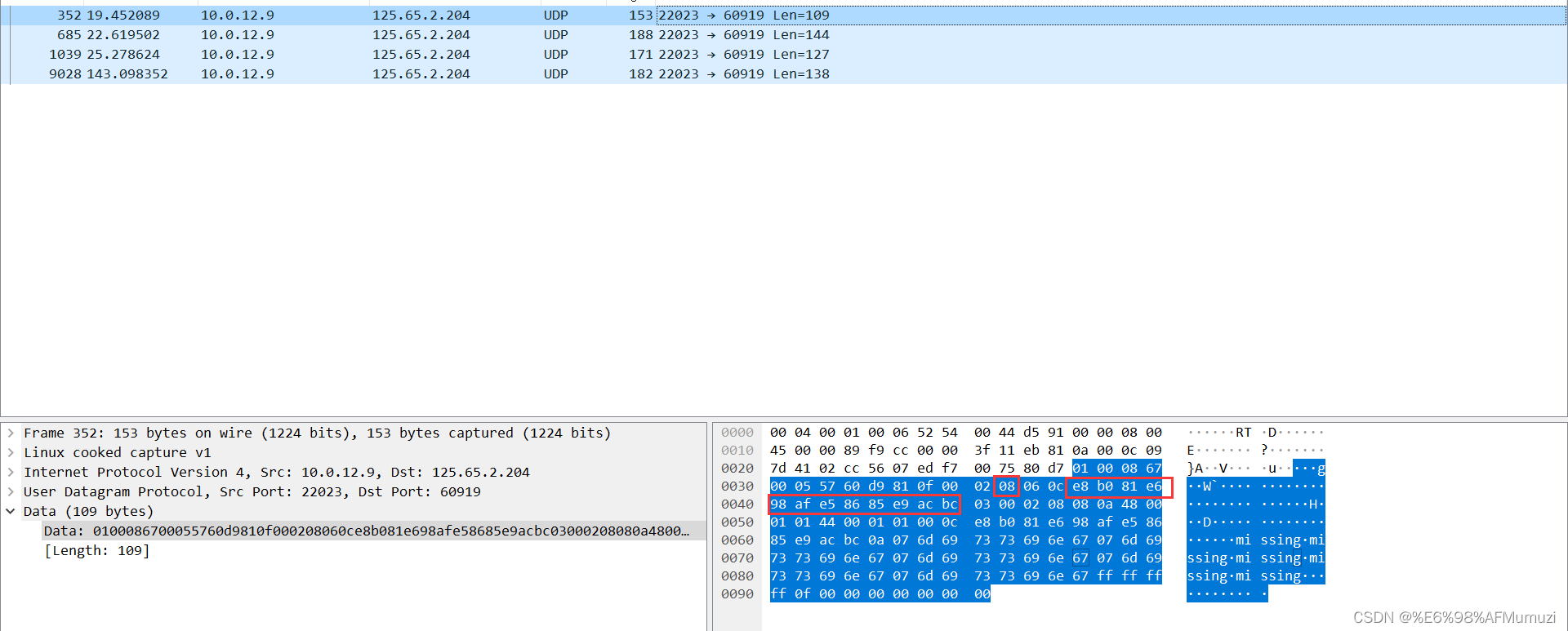
Task: Click the User Datagram Protocol line
Action: (x=252, y=492)
